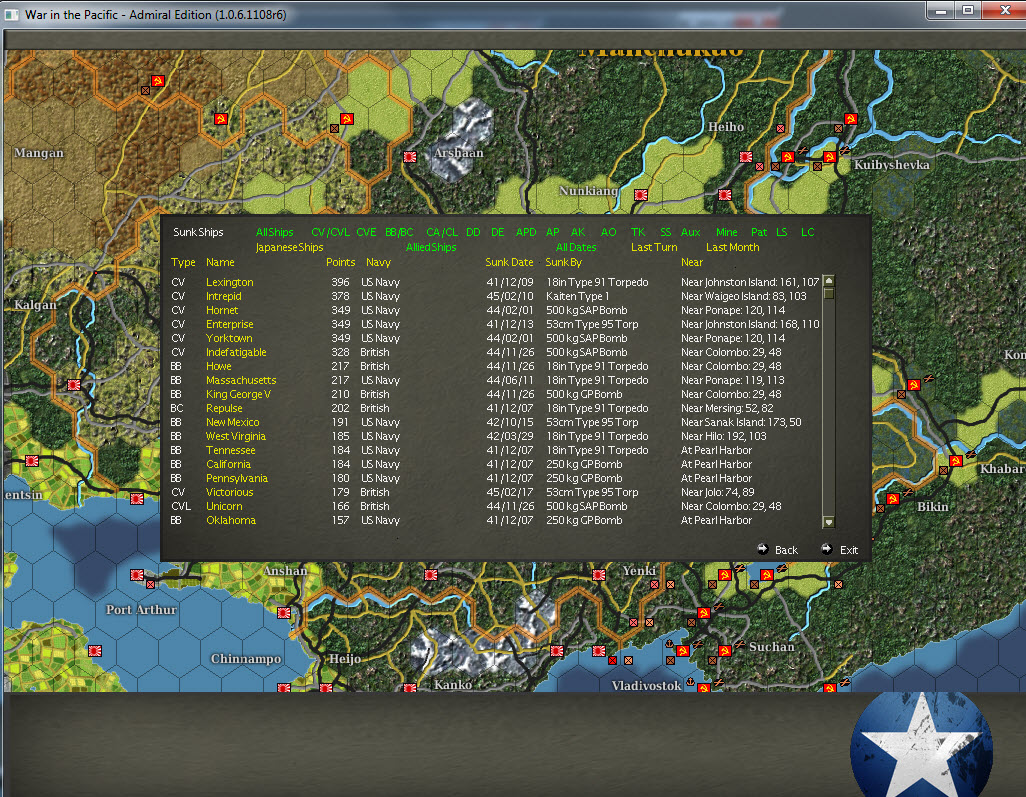The height and width of the screenshot is (797, 1026).
Task: Open the Repulse ship entry
Action: tap(224, 408)
